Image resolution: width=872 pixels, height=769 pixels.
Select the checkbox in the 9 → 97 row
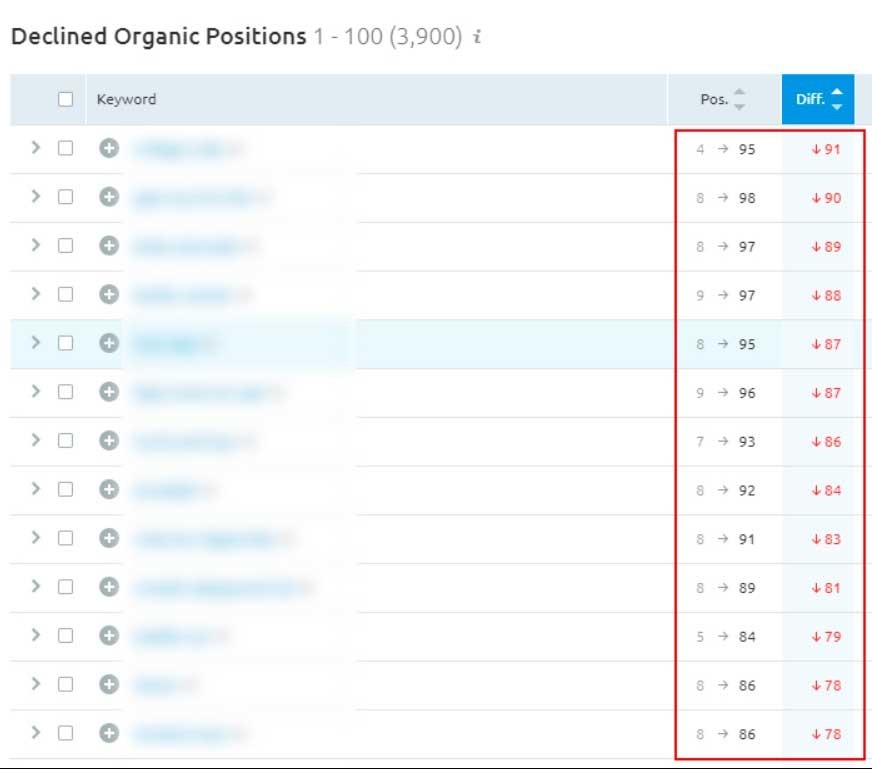pyautogui.click(x=66, y=294)
